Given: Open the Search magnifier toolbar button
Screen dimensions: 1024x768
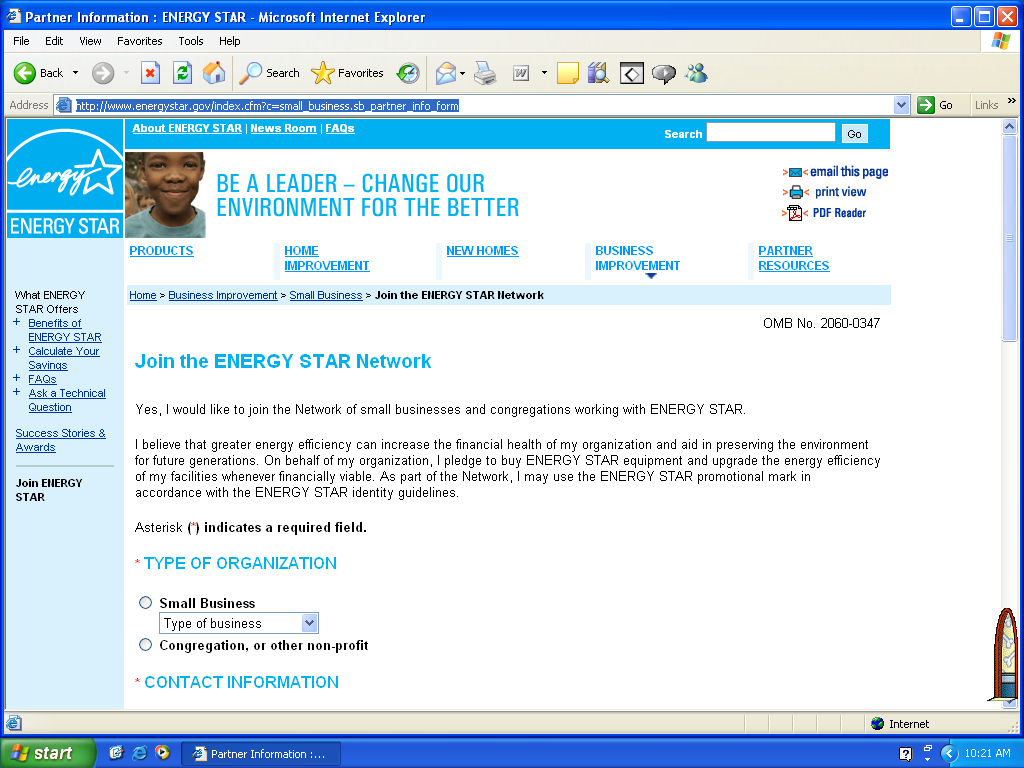Looking at the screenshot, I should click(x=269, y=73).
